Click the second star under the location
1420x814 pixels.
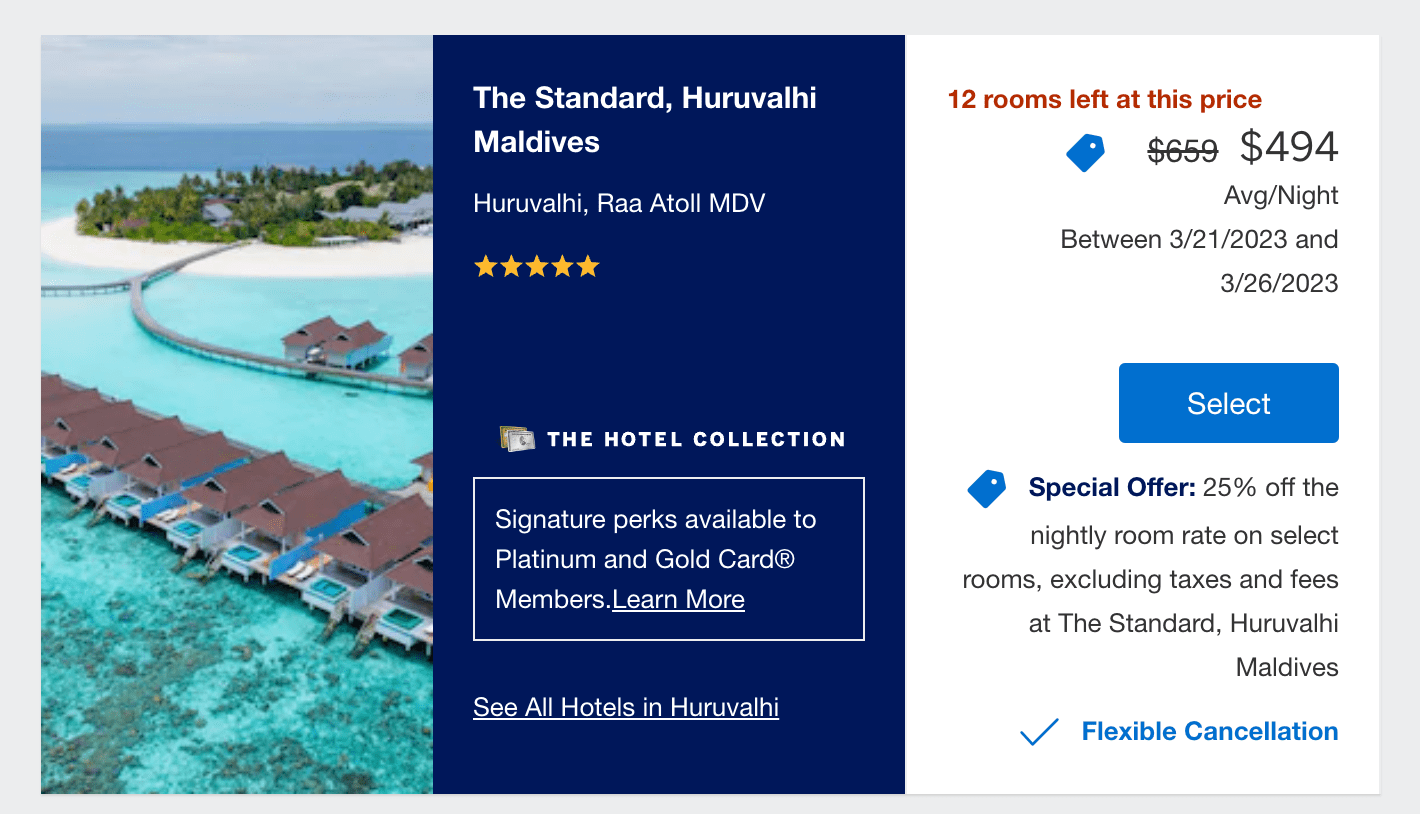coord(510,266)
